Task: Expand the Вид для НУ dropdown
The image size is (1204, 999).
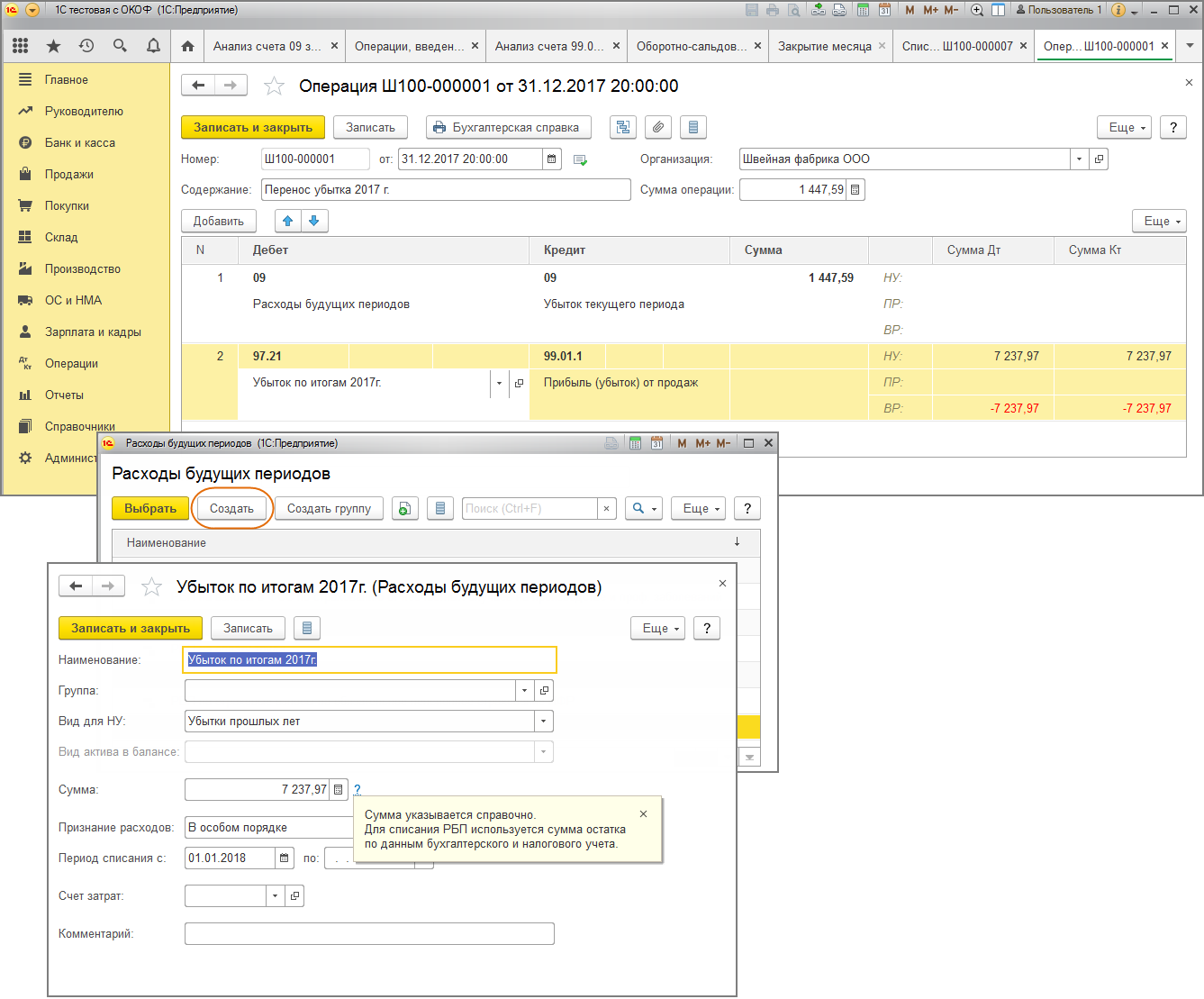Action: click(543, 722)
